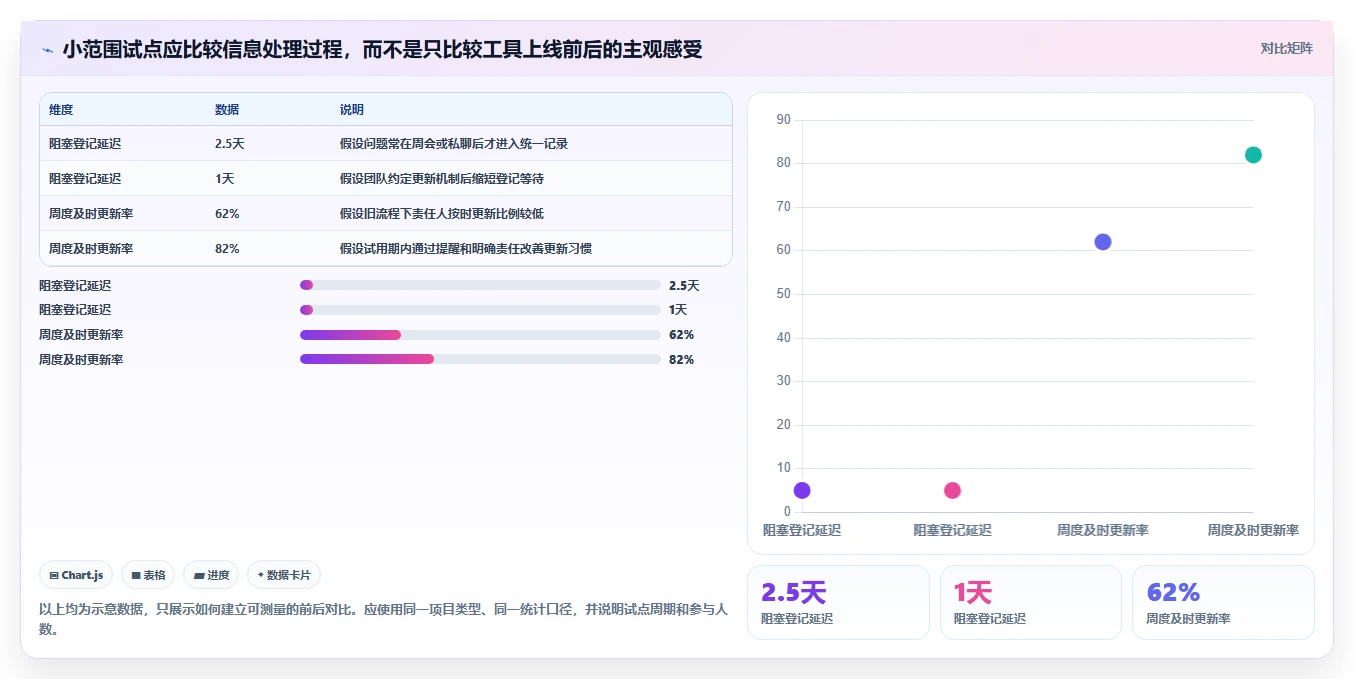Select the 1天 cell in the table
Screen dimensions: 1354x679
224,179
